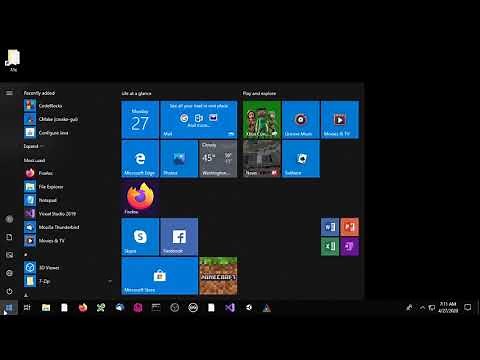Open the Excel tile
Viewport: 480px width, 360px height.
pos(330,246)
